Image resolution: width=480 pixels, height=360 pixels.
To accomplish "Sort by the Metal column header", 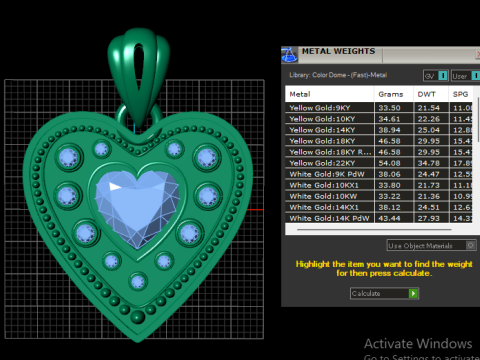I will pos(329,94).
